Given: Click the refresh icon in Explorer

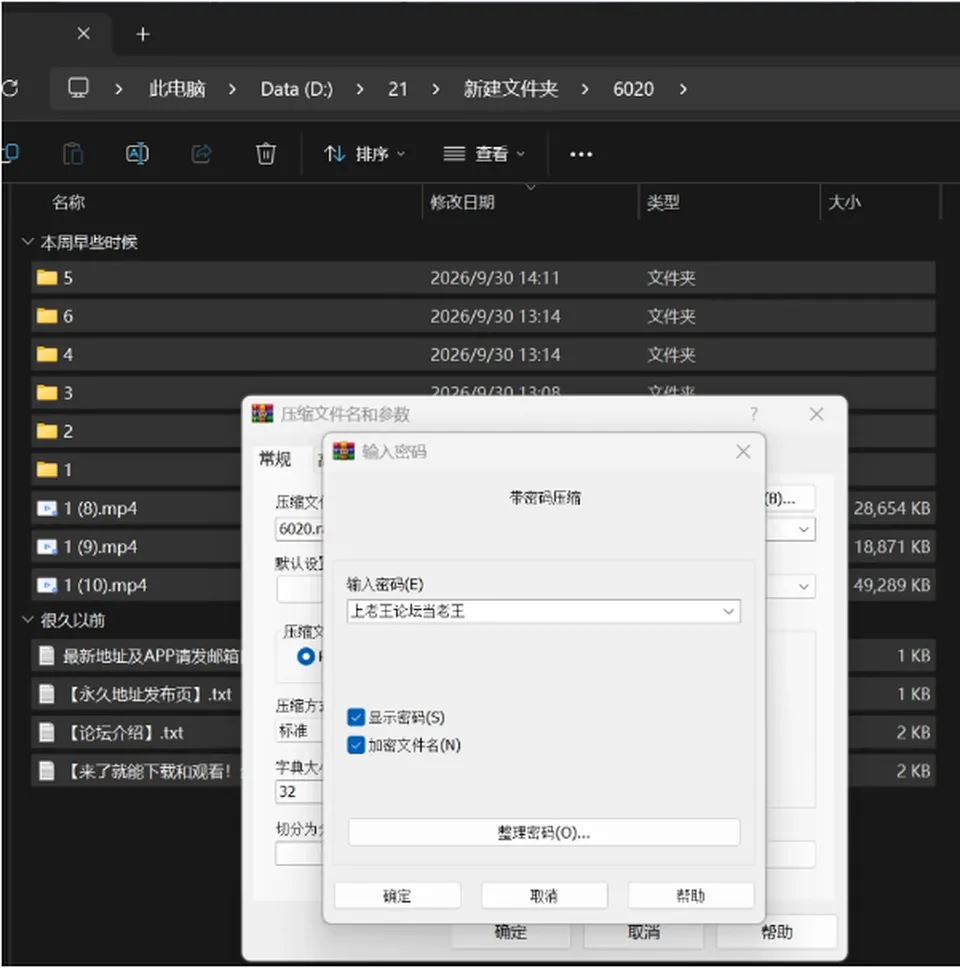Looking at the screenshot, I should click(x=9, y=88).
